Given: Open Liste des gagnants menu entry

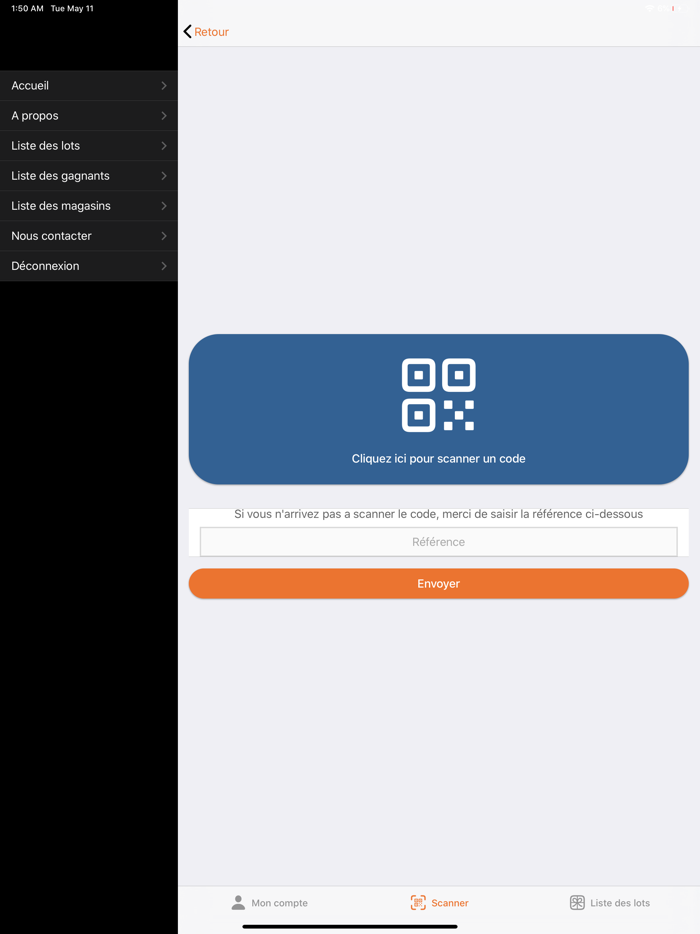Looking at the screenshot, I should coord(89,176).
